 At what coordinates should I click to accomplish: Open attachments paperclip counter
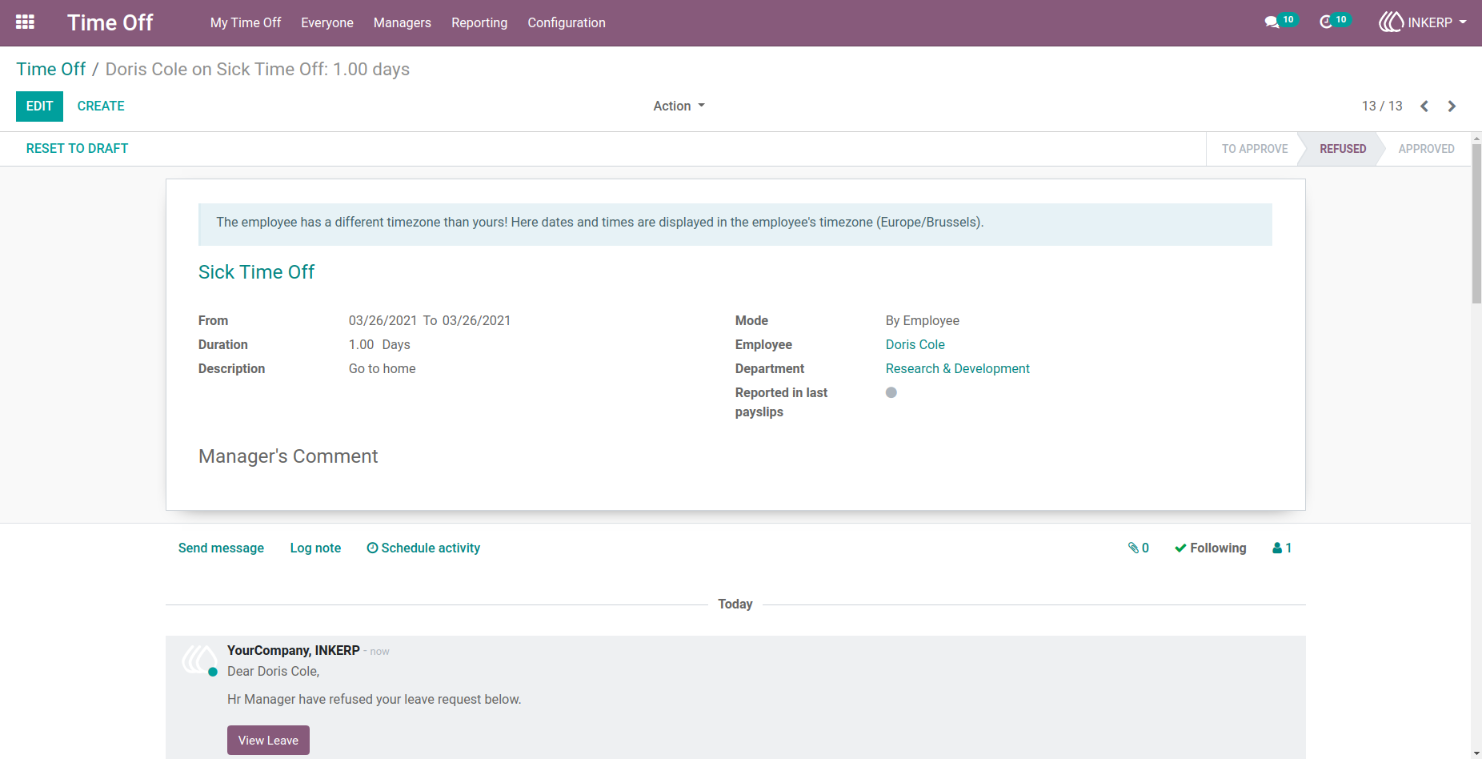[x=1138, y=548]
